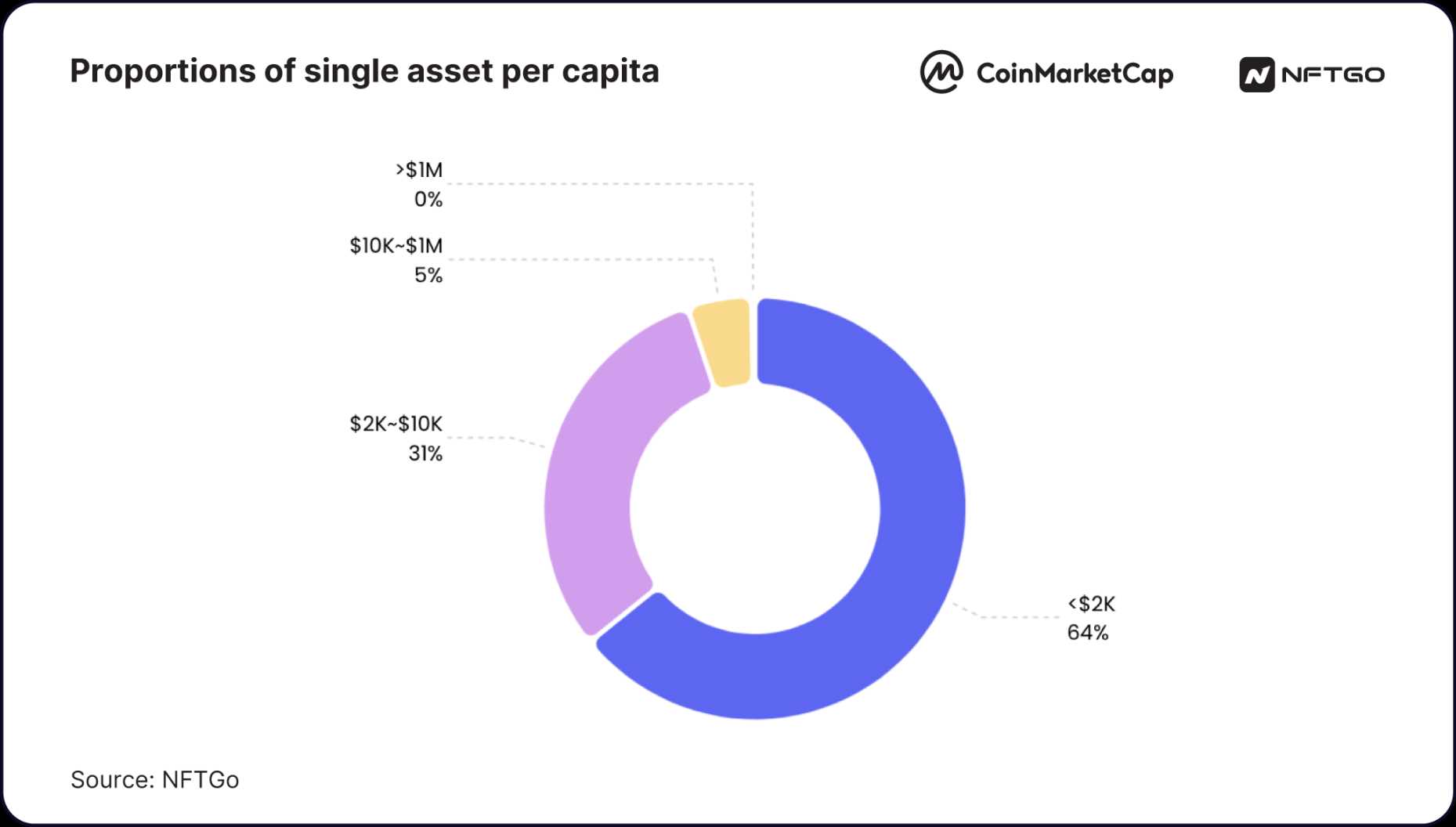Click the CoinMarketCap logo icon
This screenshot has width=1456, height=827.
(941, 73)
